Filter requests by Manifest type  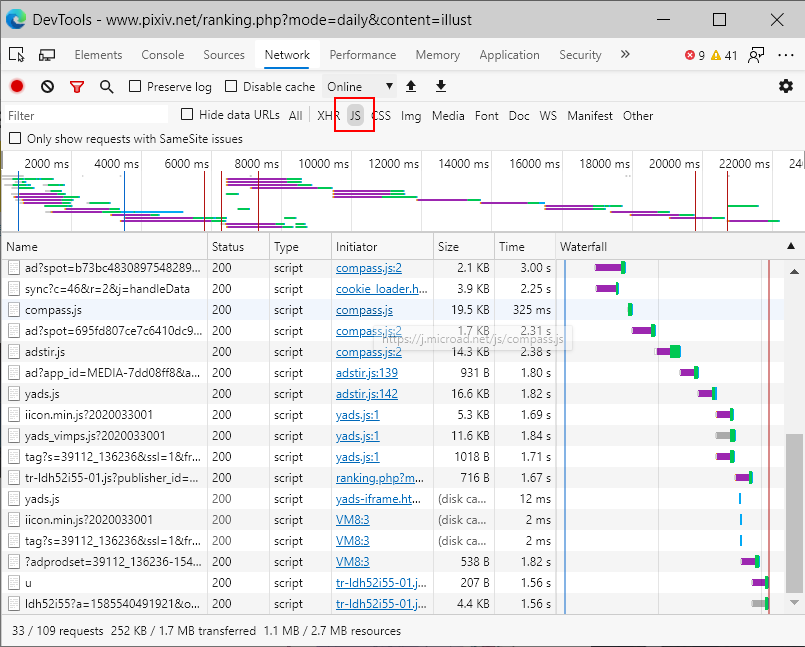[x=589, y=116]
